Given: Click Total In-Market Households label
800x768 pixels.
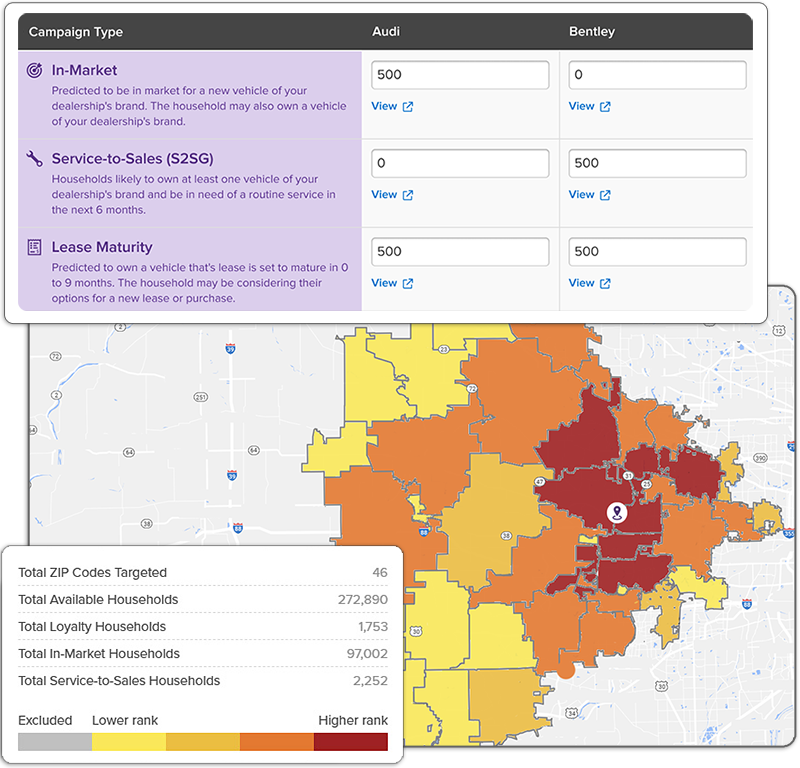Looking at the screenshot, I should point(99,654).
